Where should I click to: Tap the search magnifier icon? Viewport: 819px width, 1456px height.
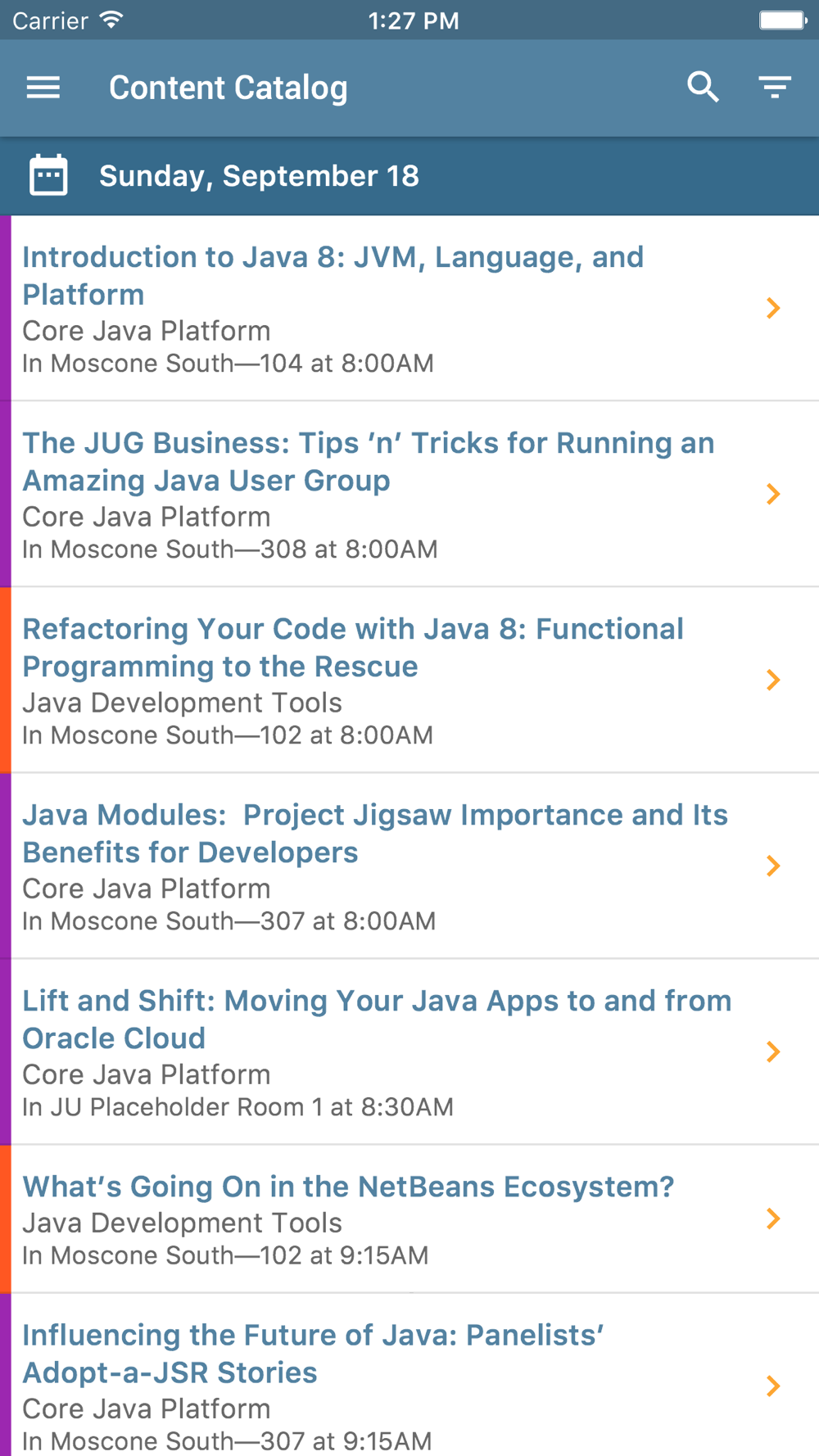tap(703, 87)
